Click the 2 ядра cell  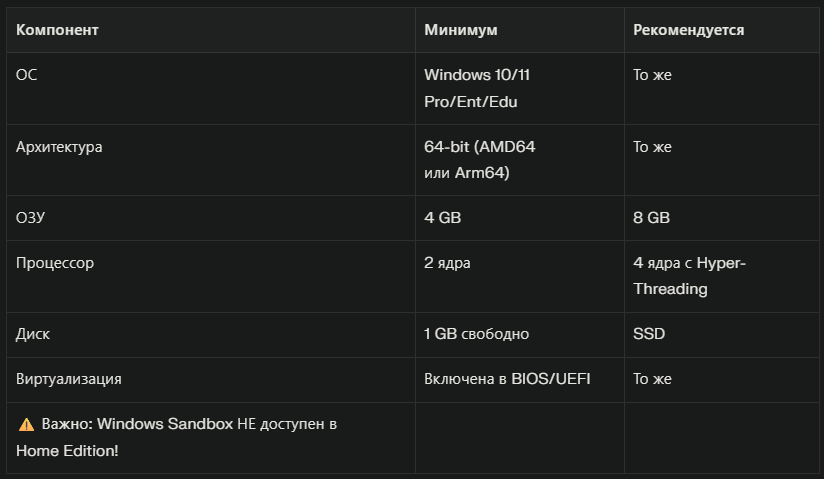(447, 263)
